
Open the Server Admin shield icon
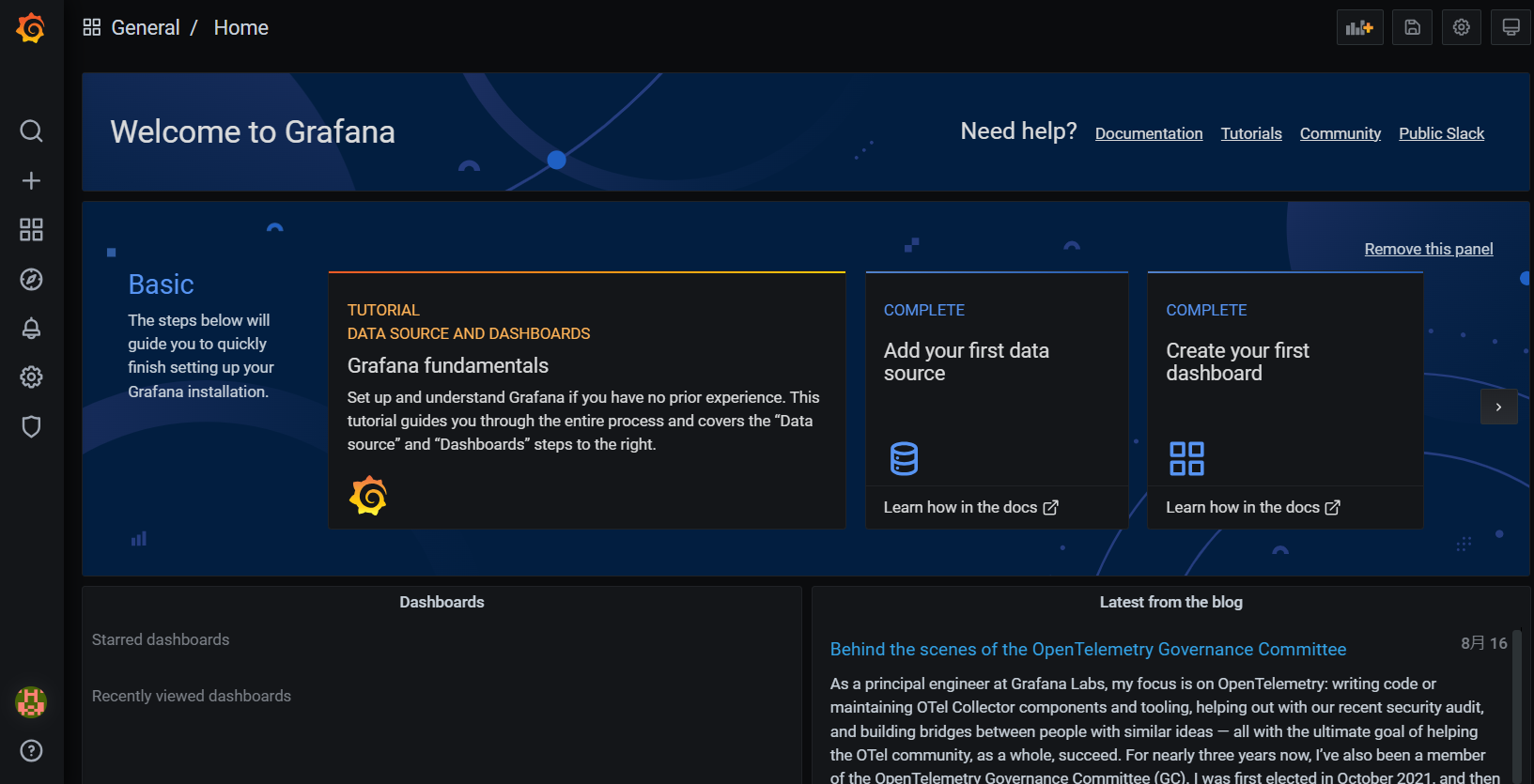31,426
